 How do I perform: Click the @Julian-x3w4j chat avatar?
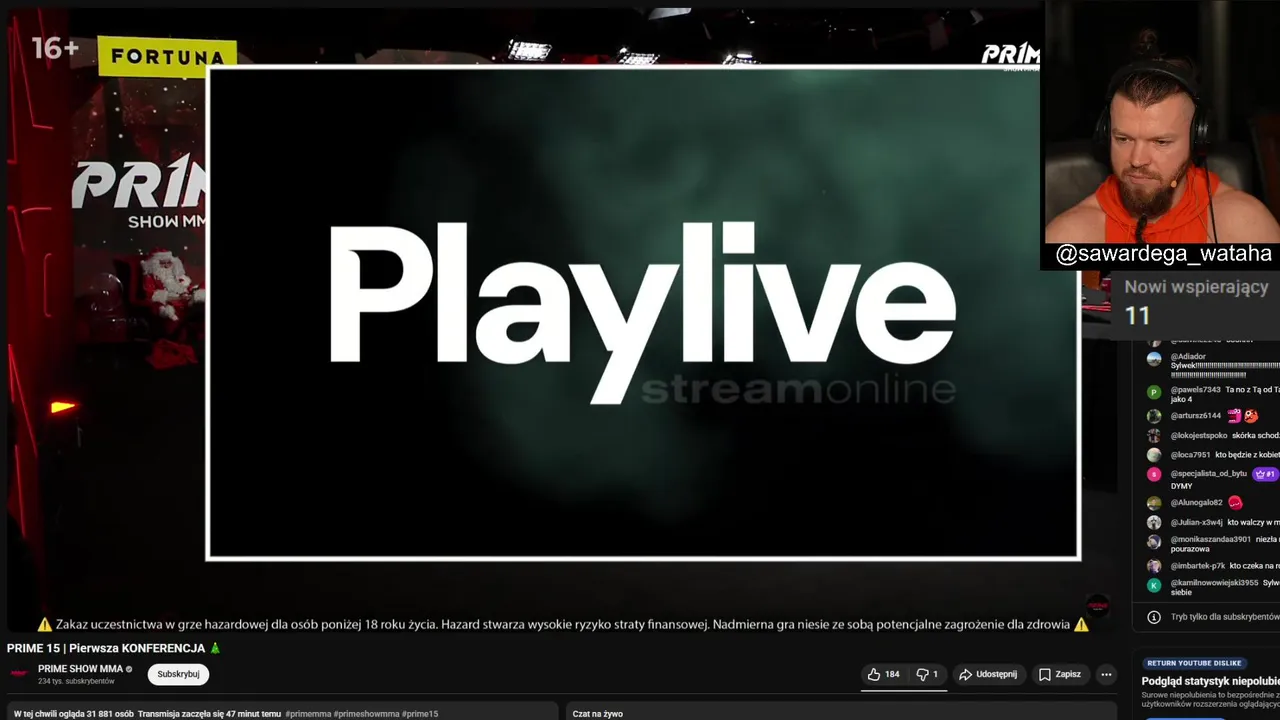[x=1154, y=522]
